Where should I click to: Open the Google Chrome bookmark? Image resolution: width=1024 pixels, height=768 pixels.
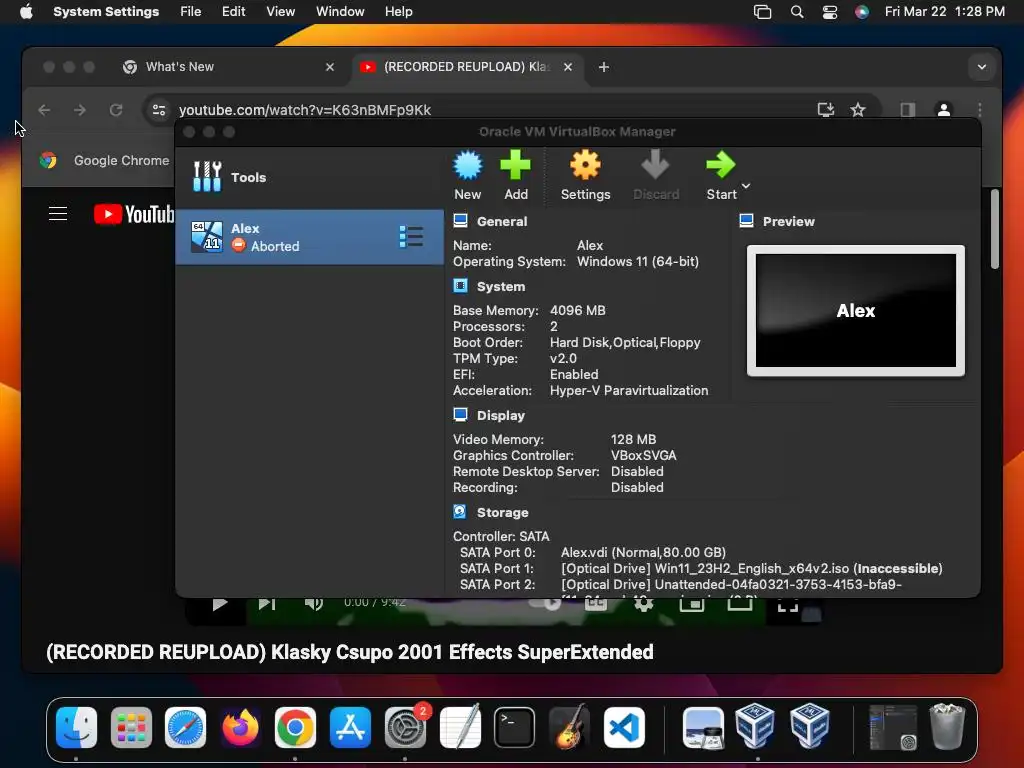click(104, 160)
